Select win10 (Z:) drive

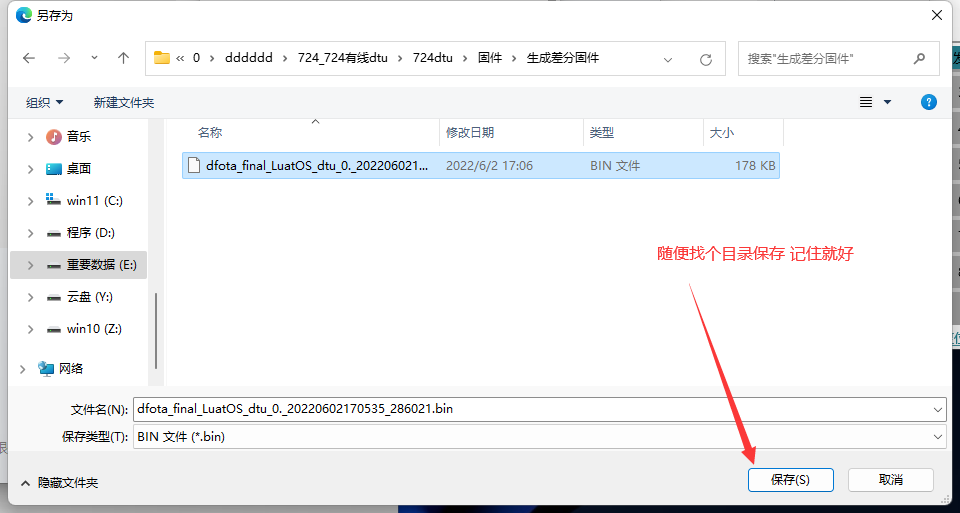[x=94, y=329]
